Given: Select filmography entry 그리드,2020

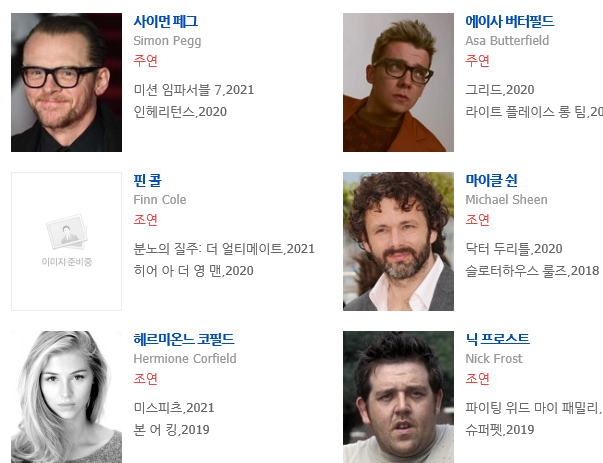Looking at the screenshot, I should pos(500,90).
